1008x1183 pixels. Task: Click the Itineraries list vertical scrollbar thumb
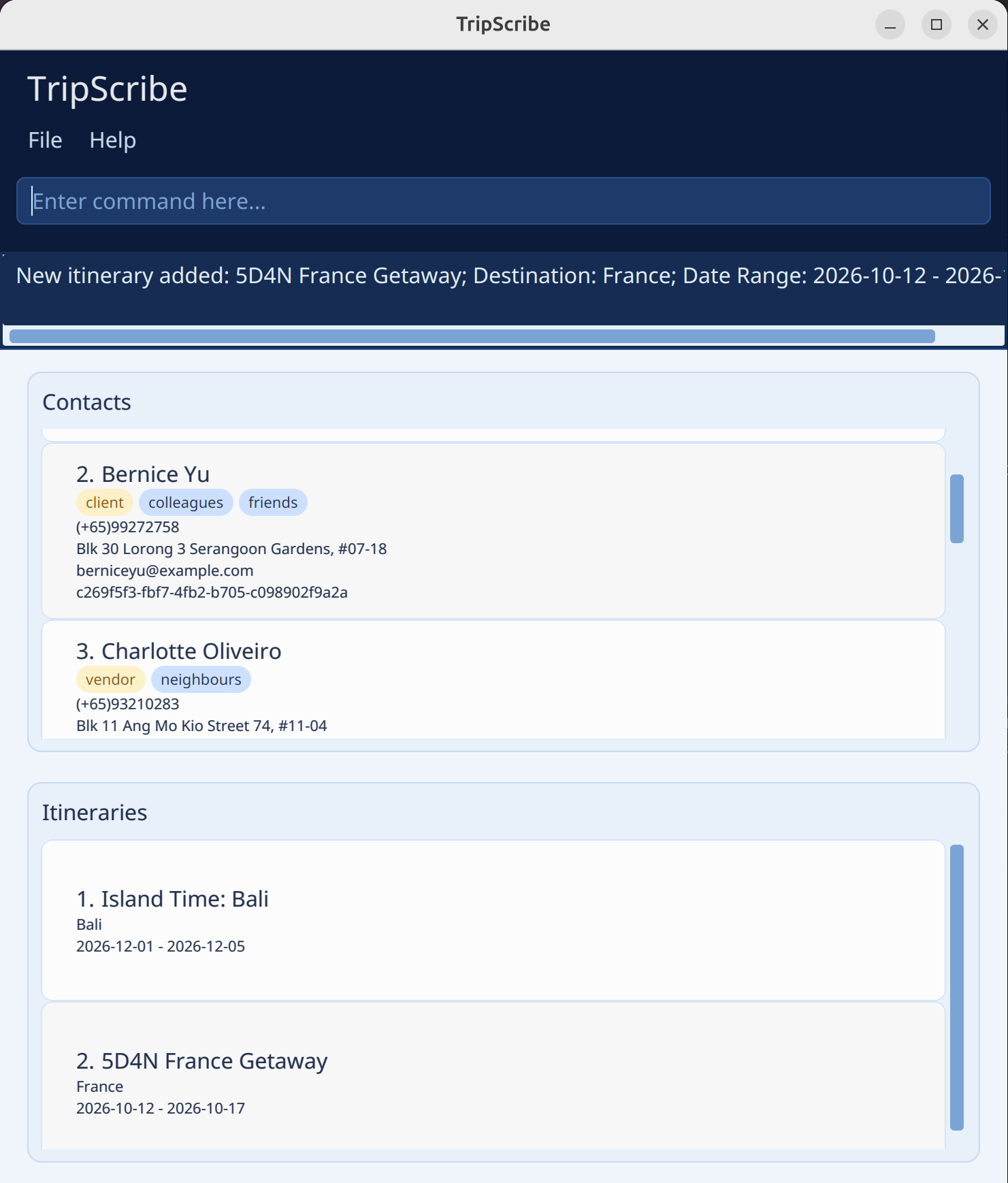tap(956, 987)
